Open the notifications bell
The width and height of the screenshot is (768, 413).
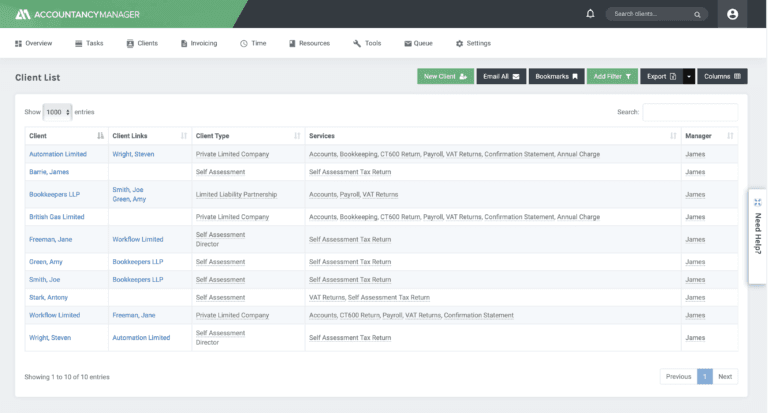(590, 14)
